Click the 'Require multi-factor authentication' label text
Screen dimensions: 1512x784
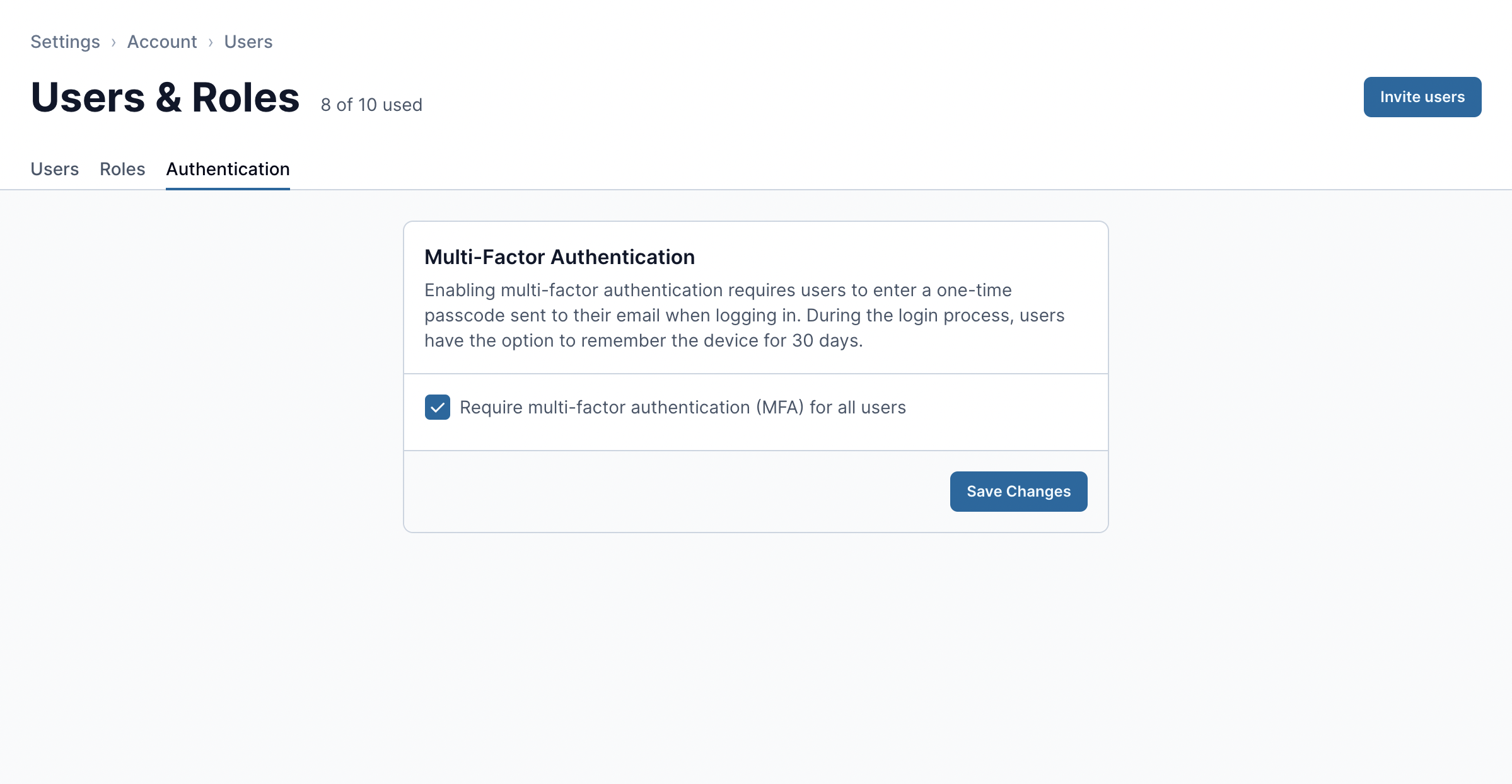tap(682, 407)
